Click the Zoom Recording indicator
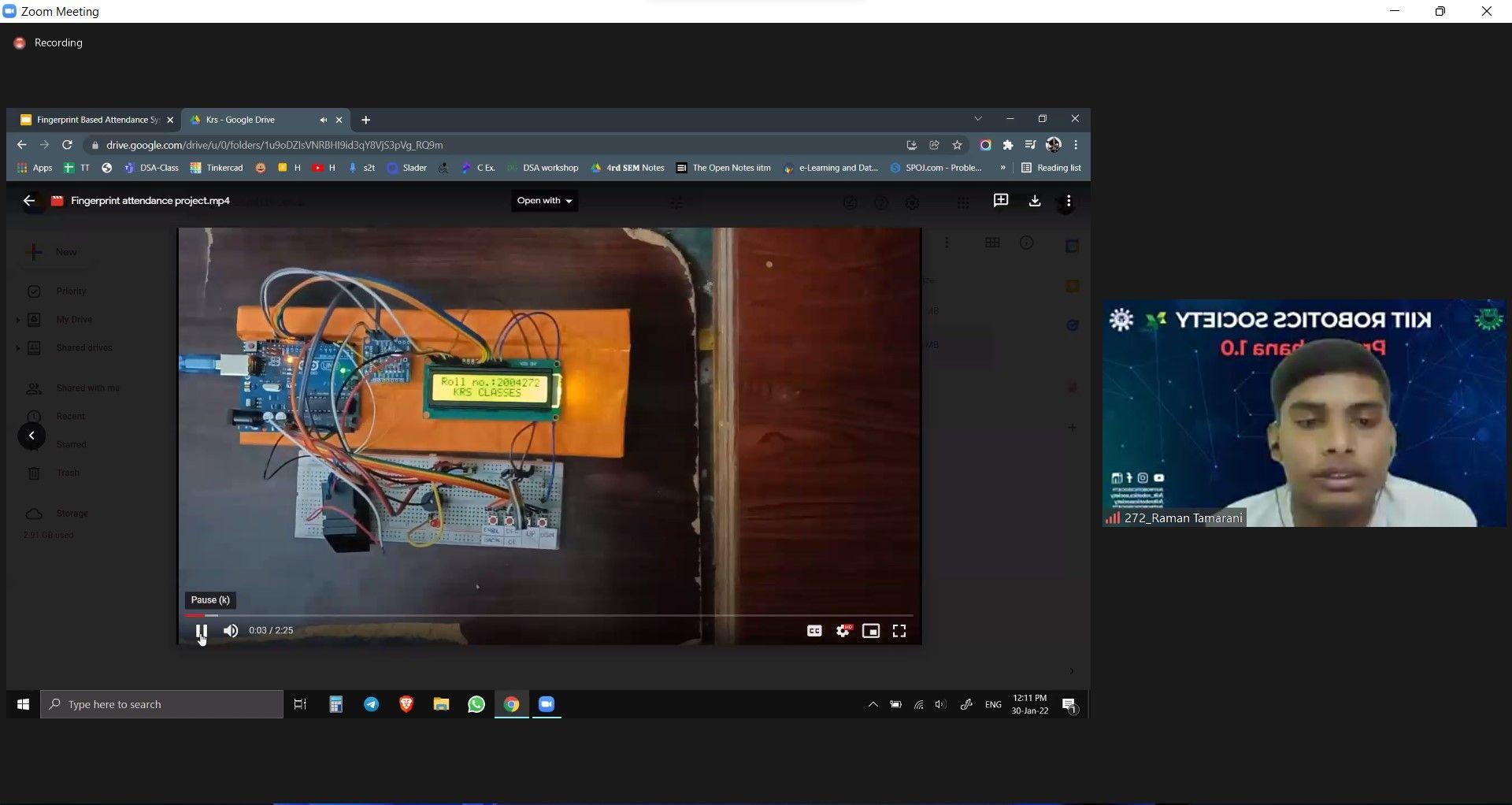This screenshot has width=1512, height=805. pos(49,43)
